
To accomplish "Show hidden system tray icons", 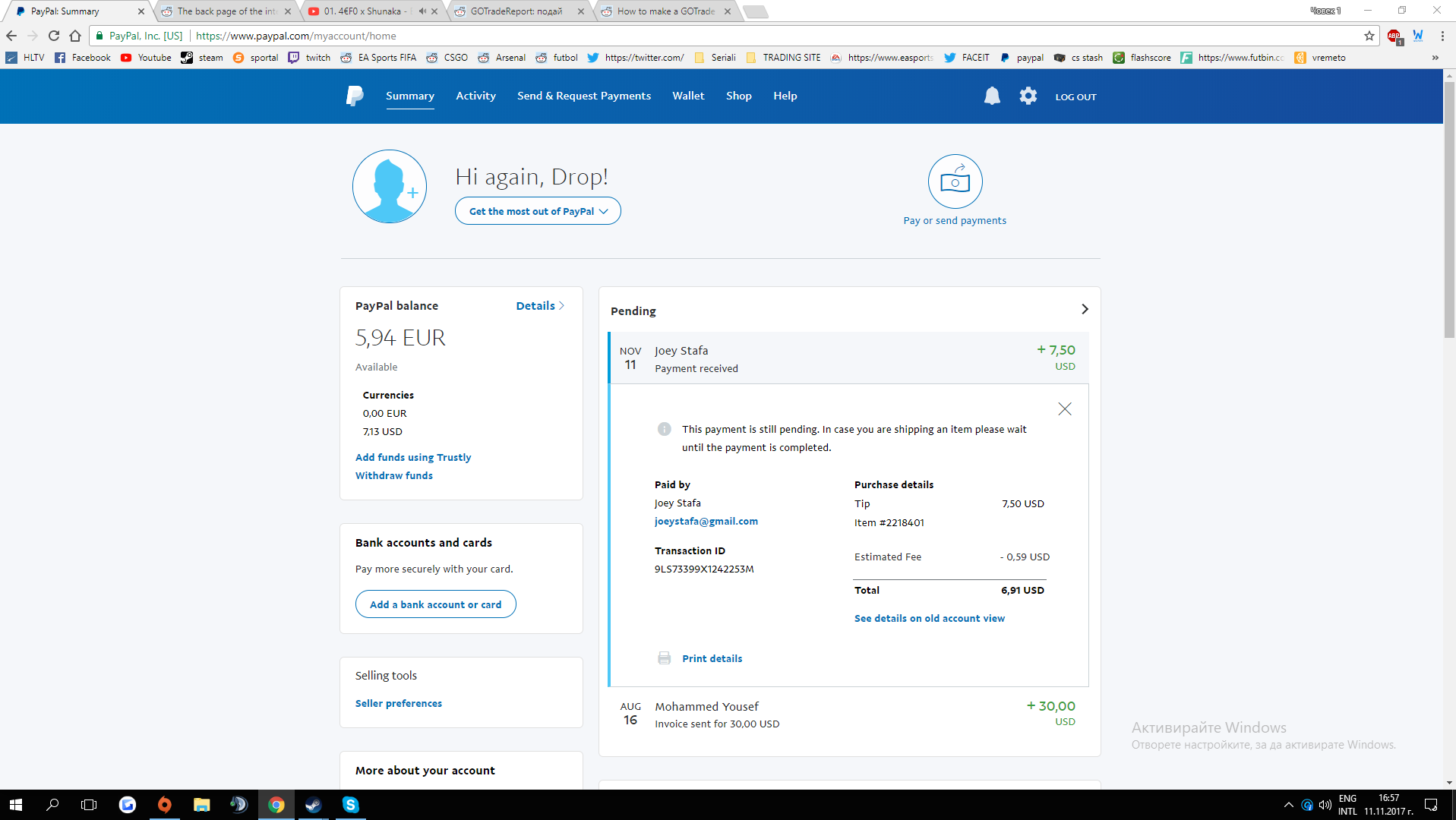I will [x=1288, y=805].
